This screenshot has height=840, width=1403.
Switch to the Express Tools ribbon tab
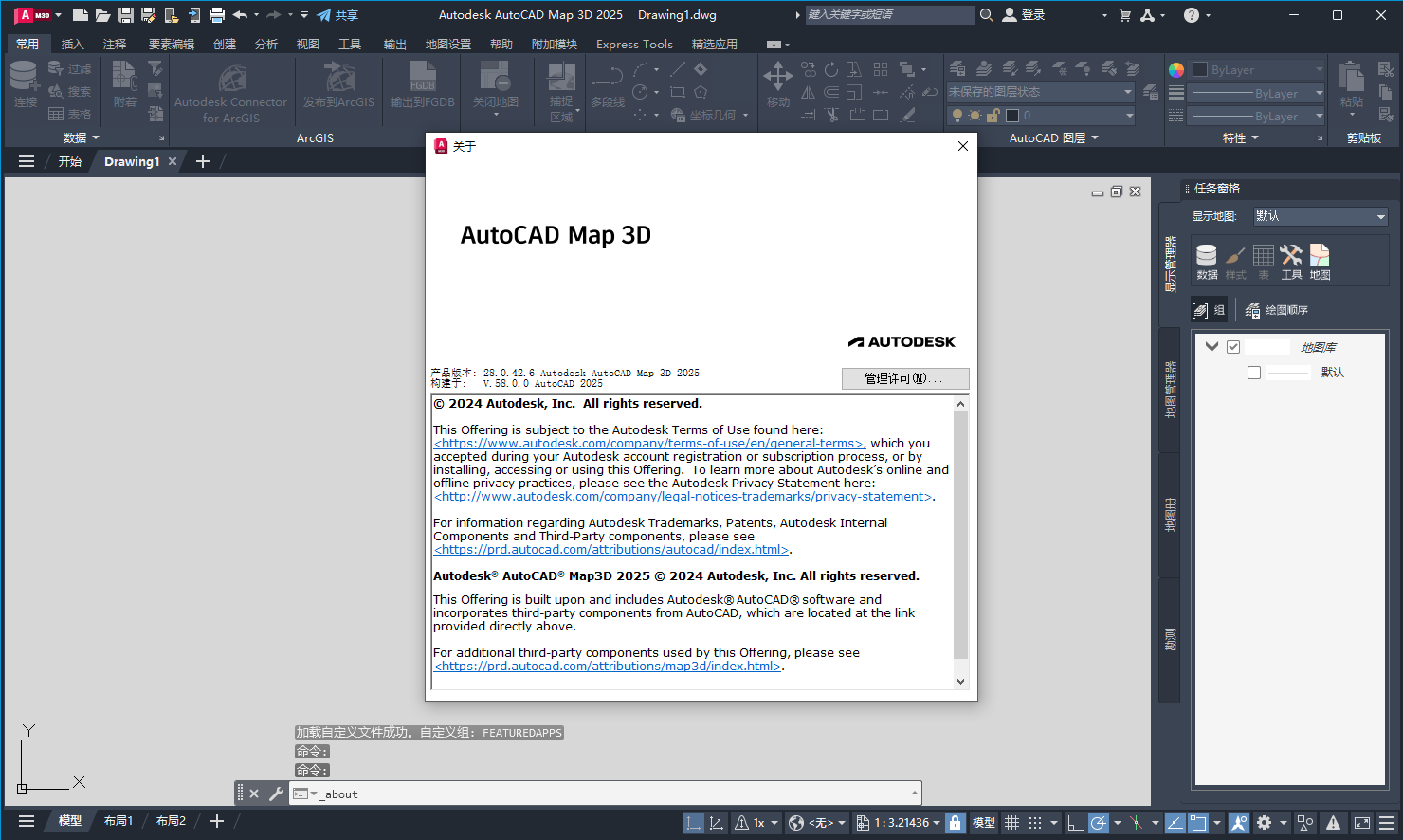tap(633, 44)
